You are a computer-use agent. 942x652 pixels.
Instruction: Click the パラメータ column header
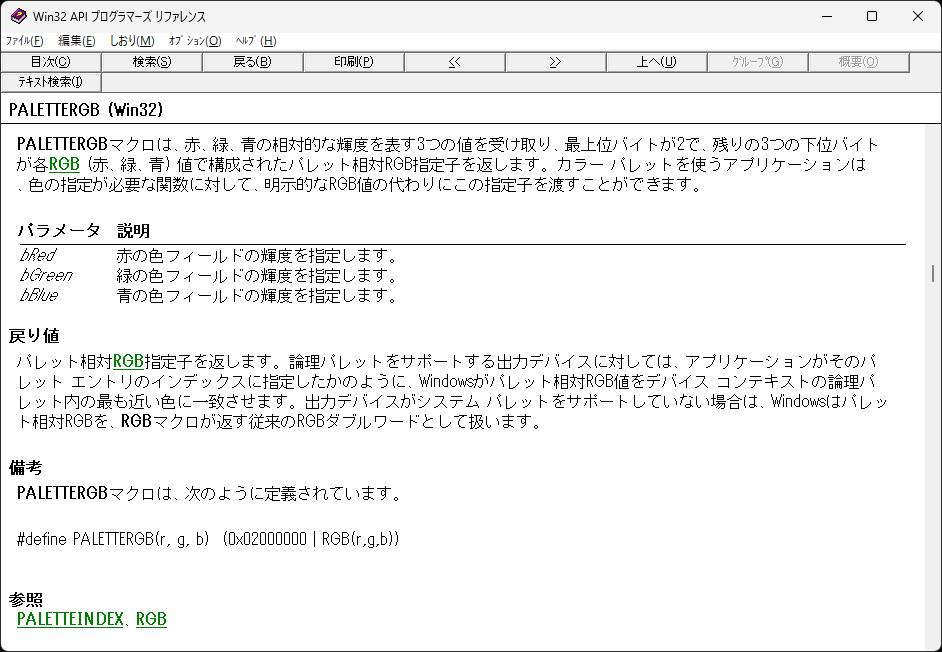(59, 230)
